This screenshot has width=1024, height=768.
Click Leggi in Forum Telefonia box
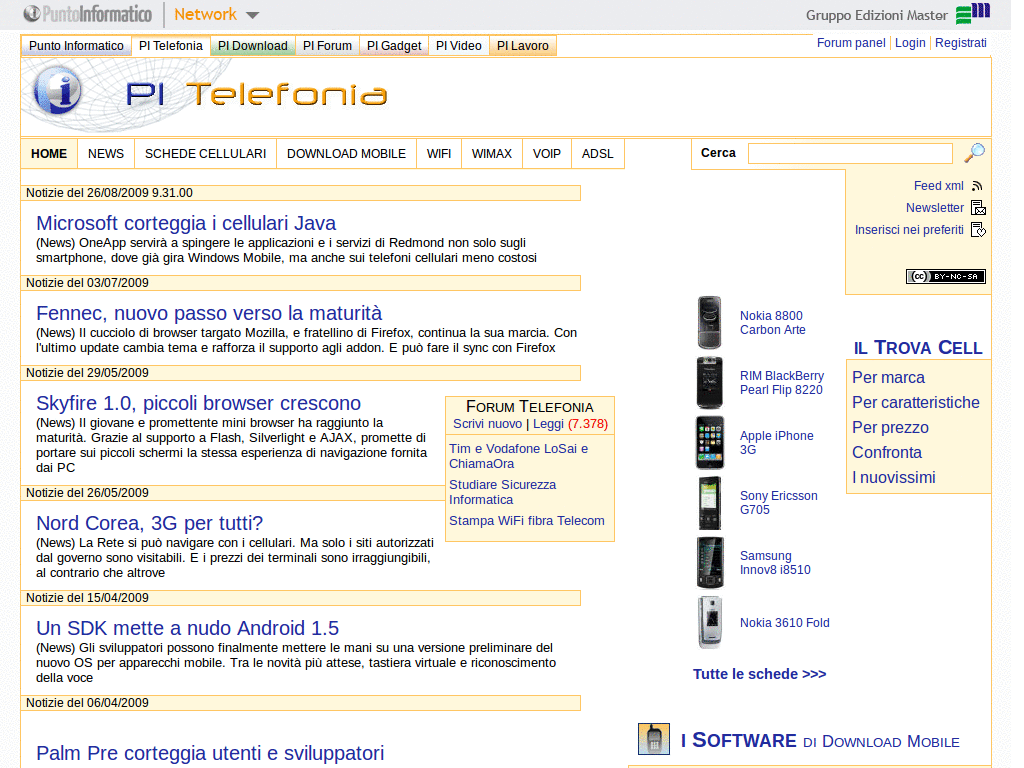[x=548, y=424]
